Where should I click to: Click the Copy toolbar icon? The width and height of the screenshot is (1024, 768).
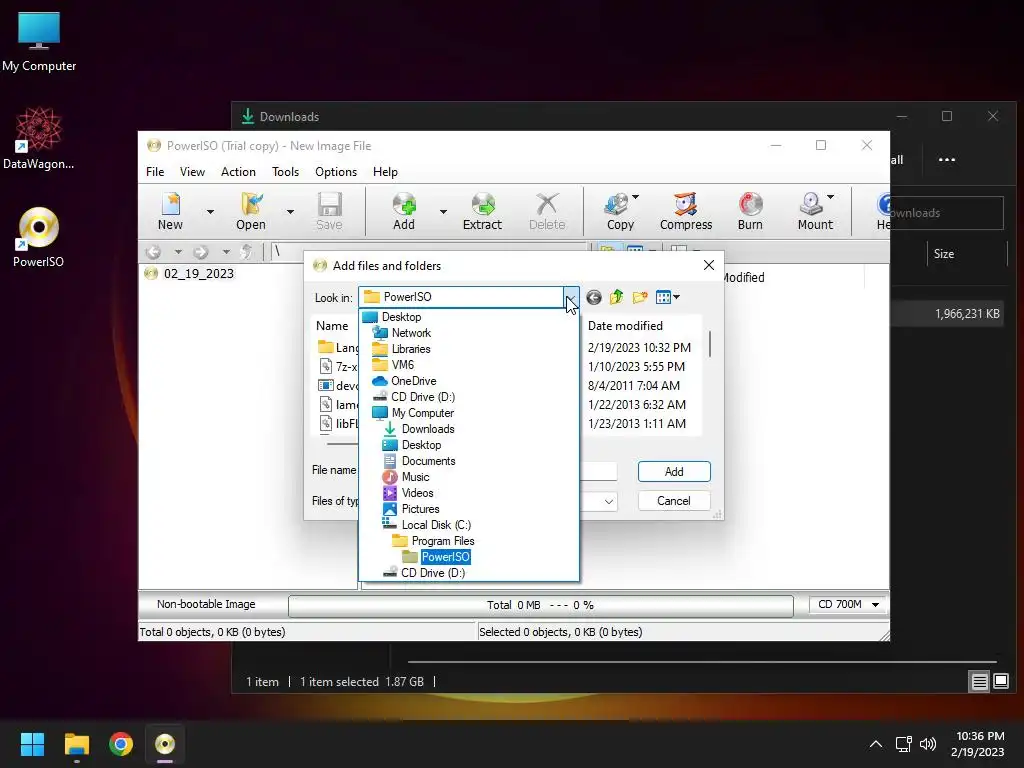[x=620, y=211]
